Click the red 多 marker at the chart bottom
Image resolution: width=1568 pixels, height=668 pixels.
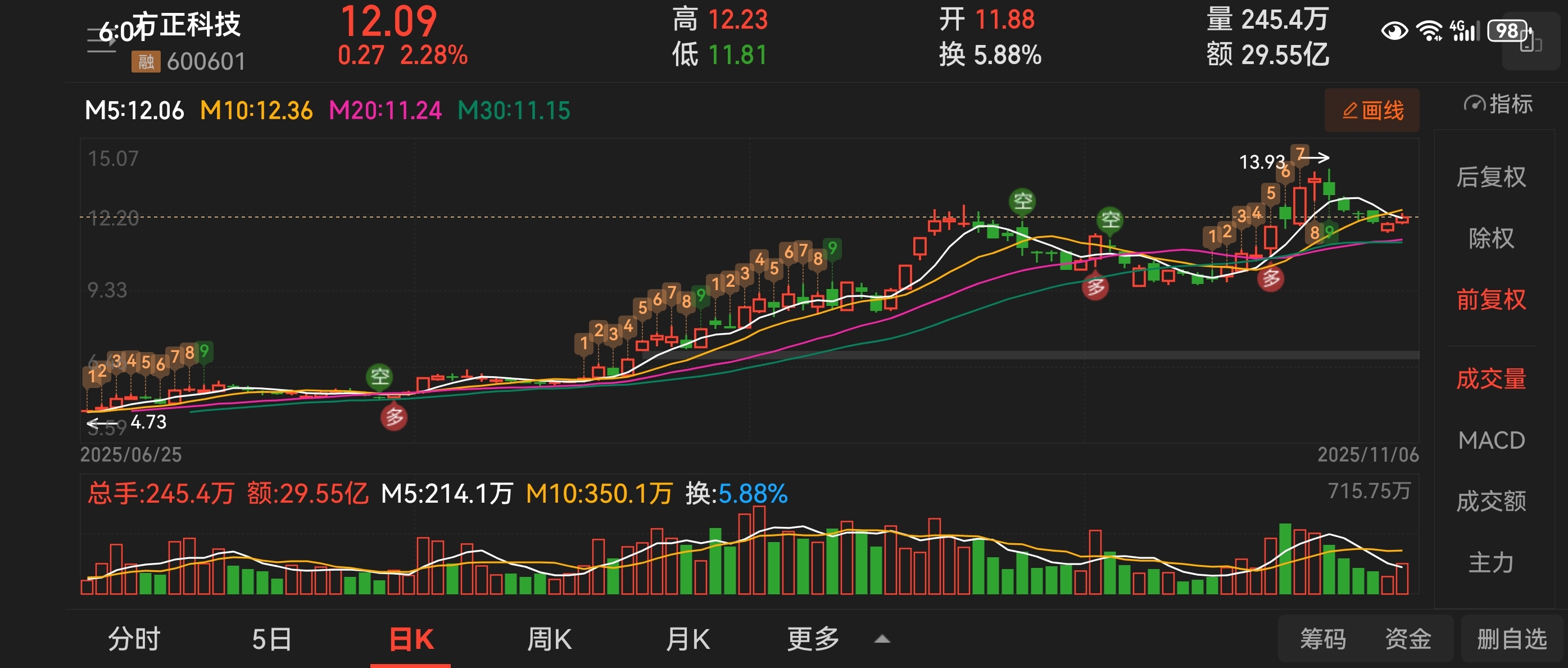394,417
